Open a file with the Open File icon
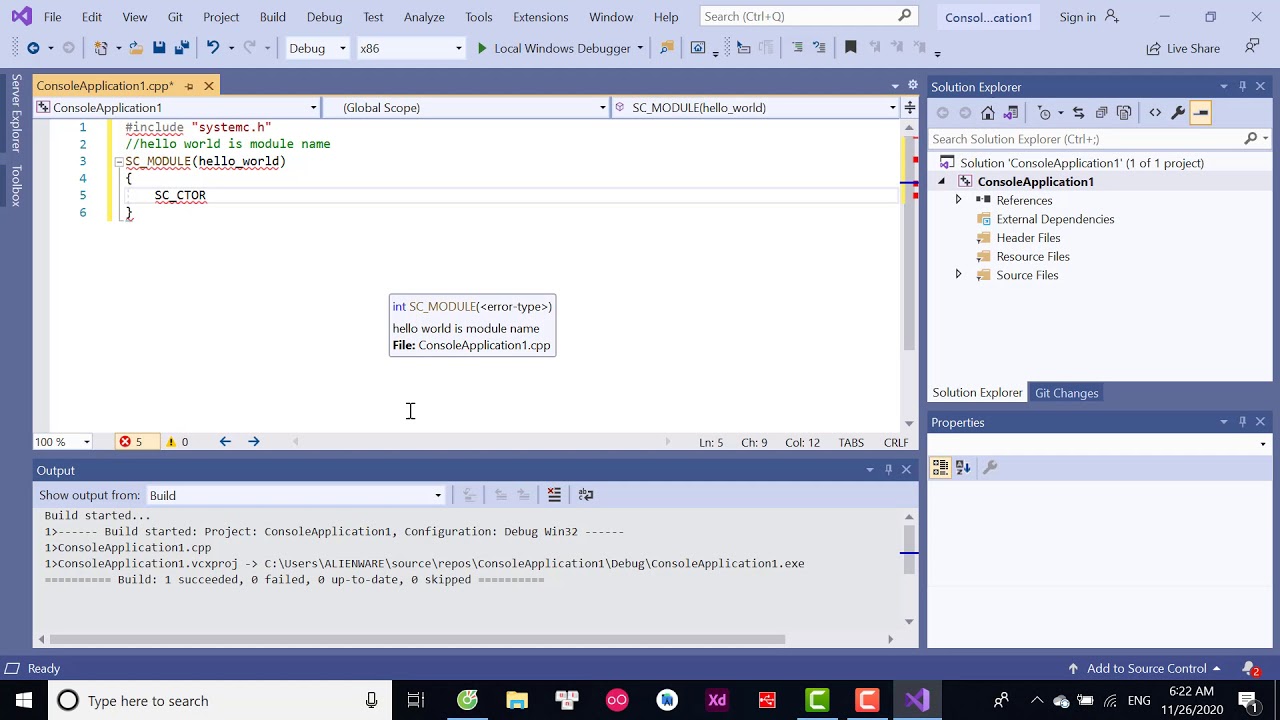Image resolution: width=1280 pixels, height=720 pixels. (x=134, y=48)
